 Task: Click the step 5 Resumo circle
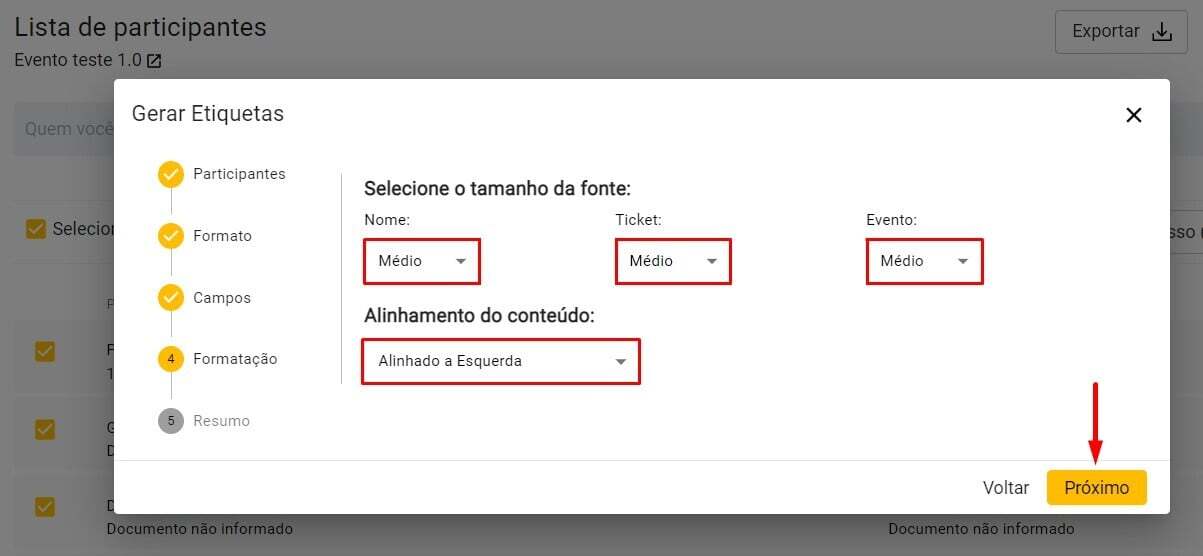point(171,421)
